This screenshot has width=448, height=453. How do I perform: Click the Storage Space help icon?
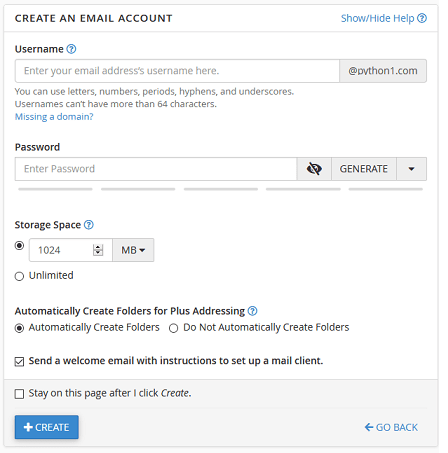(x=89, y=225)
